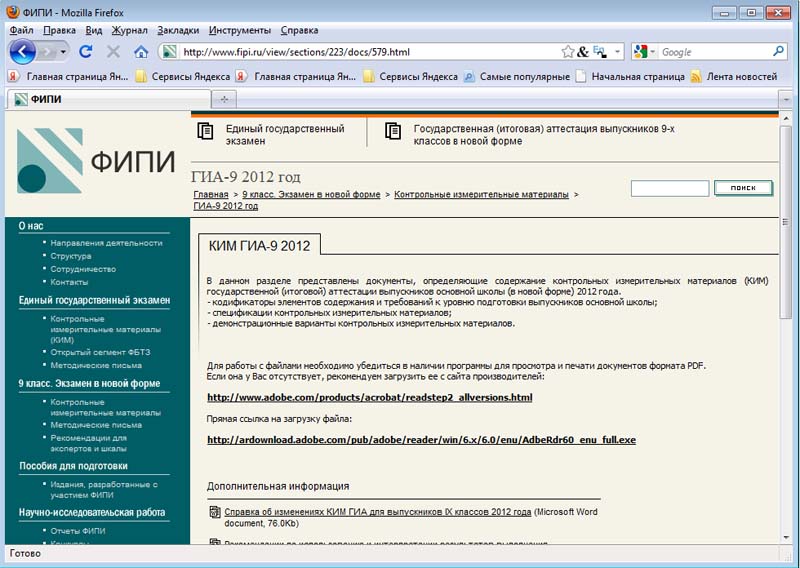Open Открытый сегмент ФБТЗ link
800x568 pixels.
pyautogui.click(x=100, y=352)
